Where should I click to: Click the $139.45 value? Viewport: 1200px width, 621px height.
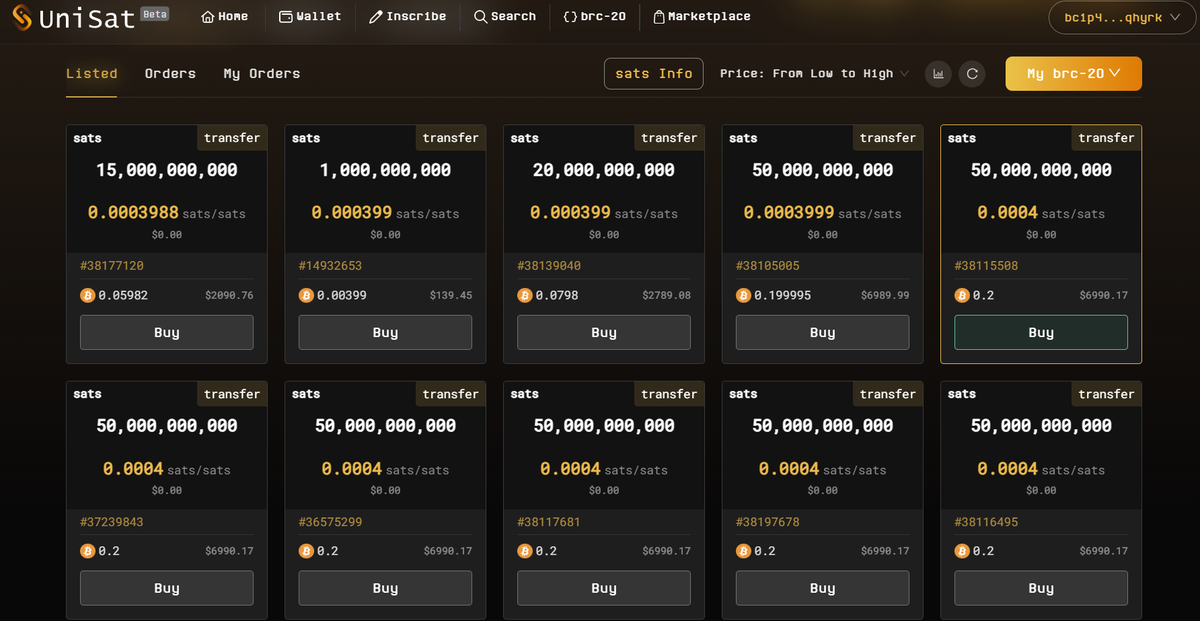(451, 296)
